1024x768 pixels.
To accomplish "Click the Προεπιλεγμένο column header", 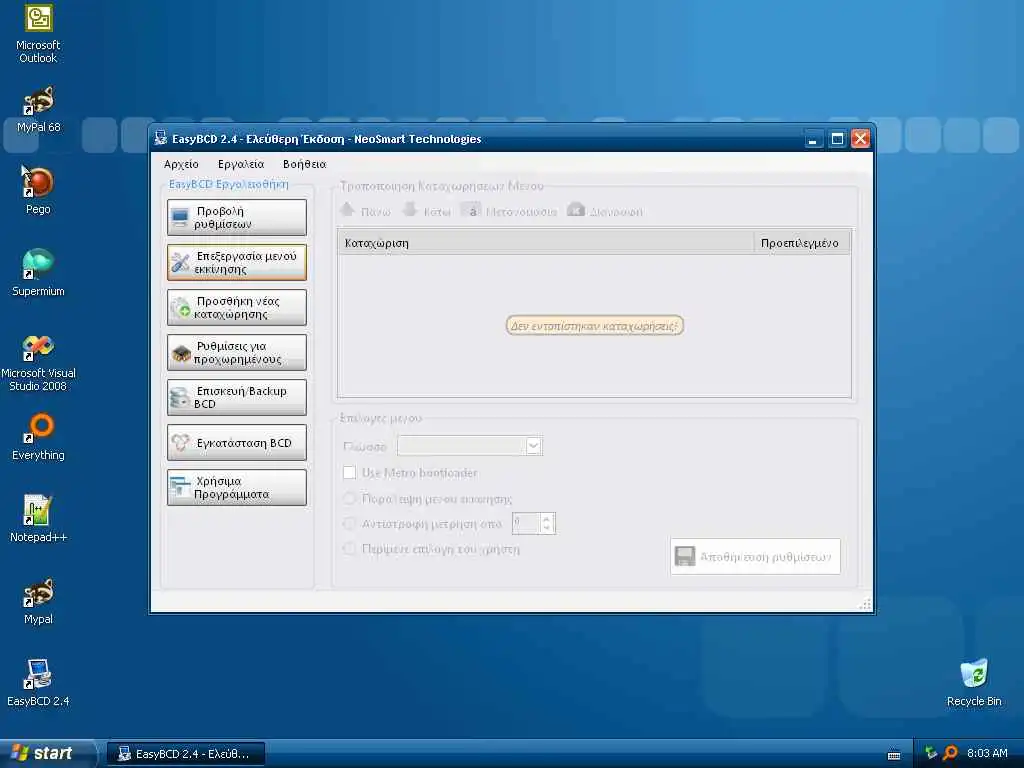I will click(802, 243).
